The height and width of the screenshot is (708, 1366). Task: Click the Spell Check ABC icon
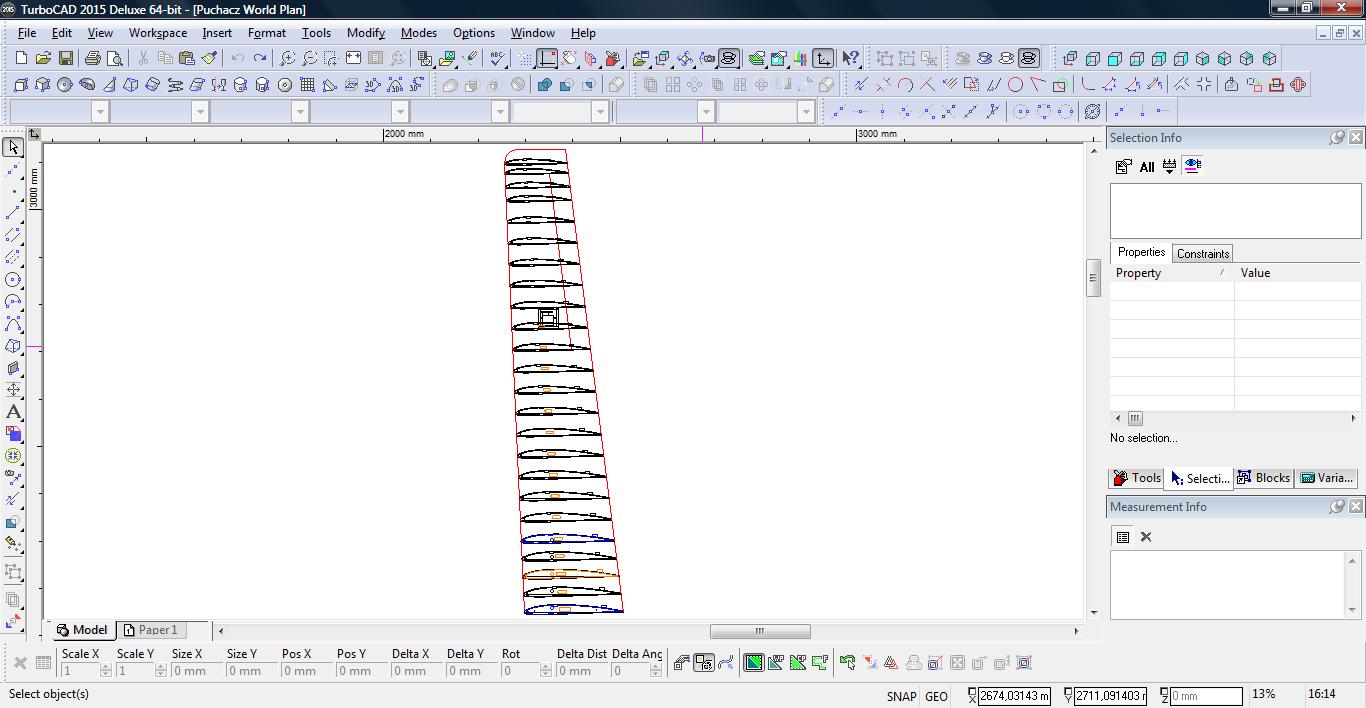point(497,59)
